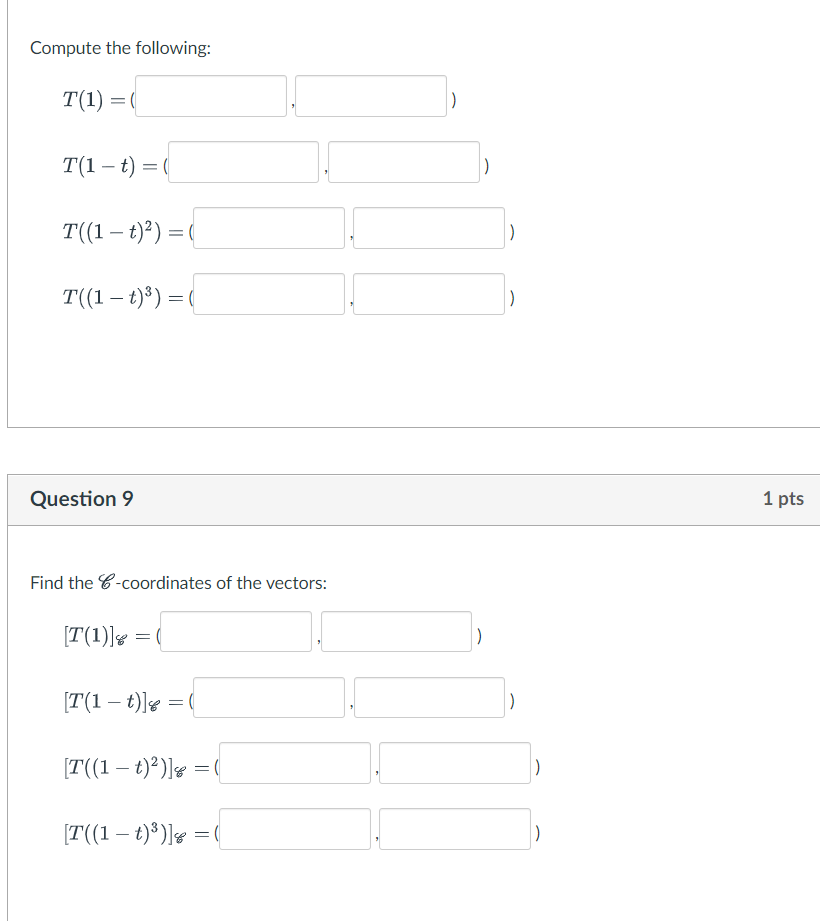Click the first coordinate box for [T(1)]
The image size is (820, 921).
[x=235, y=631]
